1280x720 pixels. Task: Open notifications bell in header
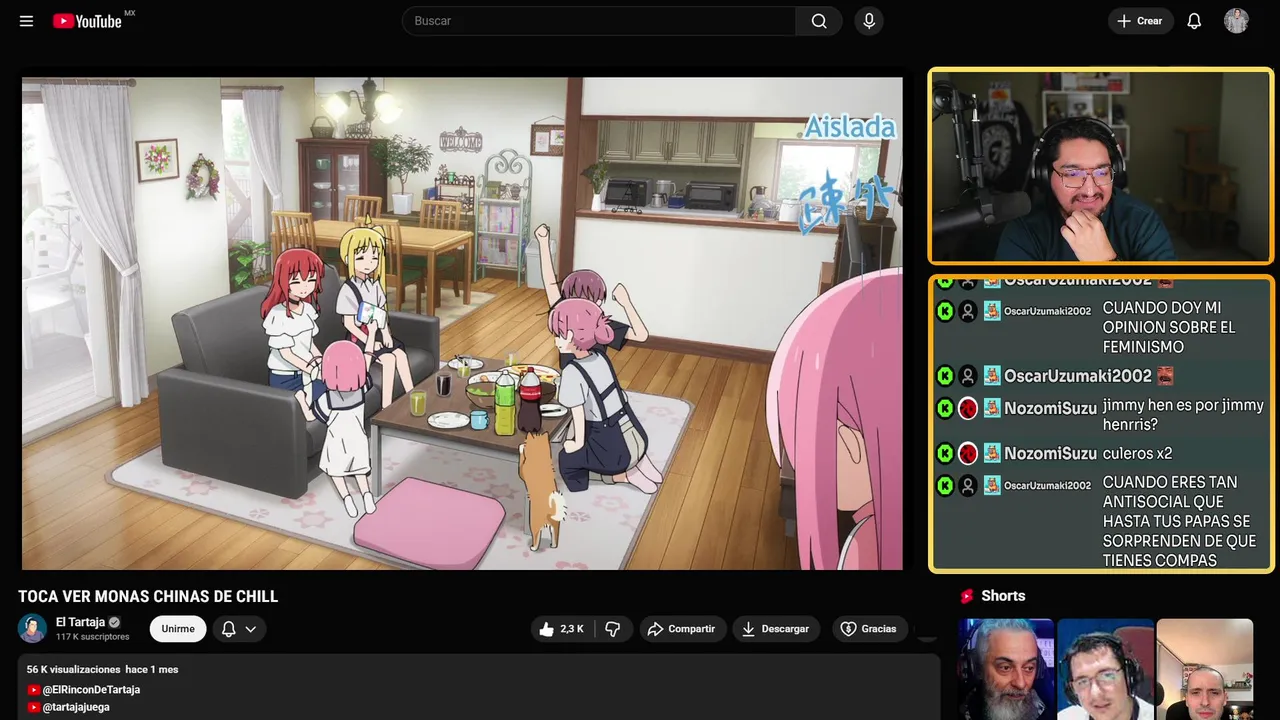(1194, 21)
